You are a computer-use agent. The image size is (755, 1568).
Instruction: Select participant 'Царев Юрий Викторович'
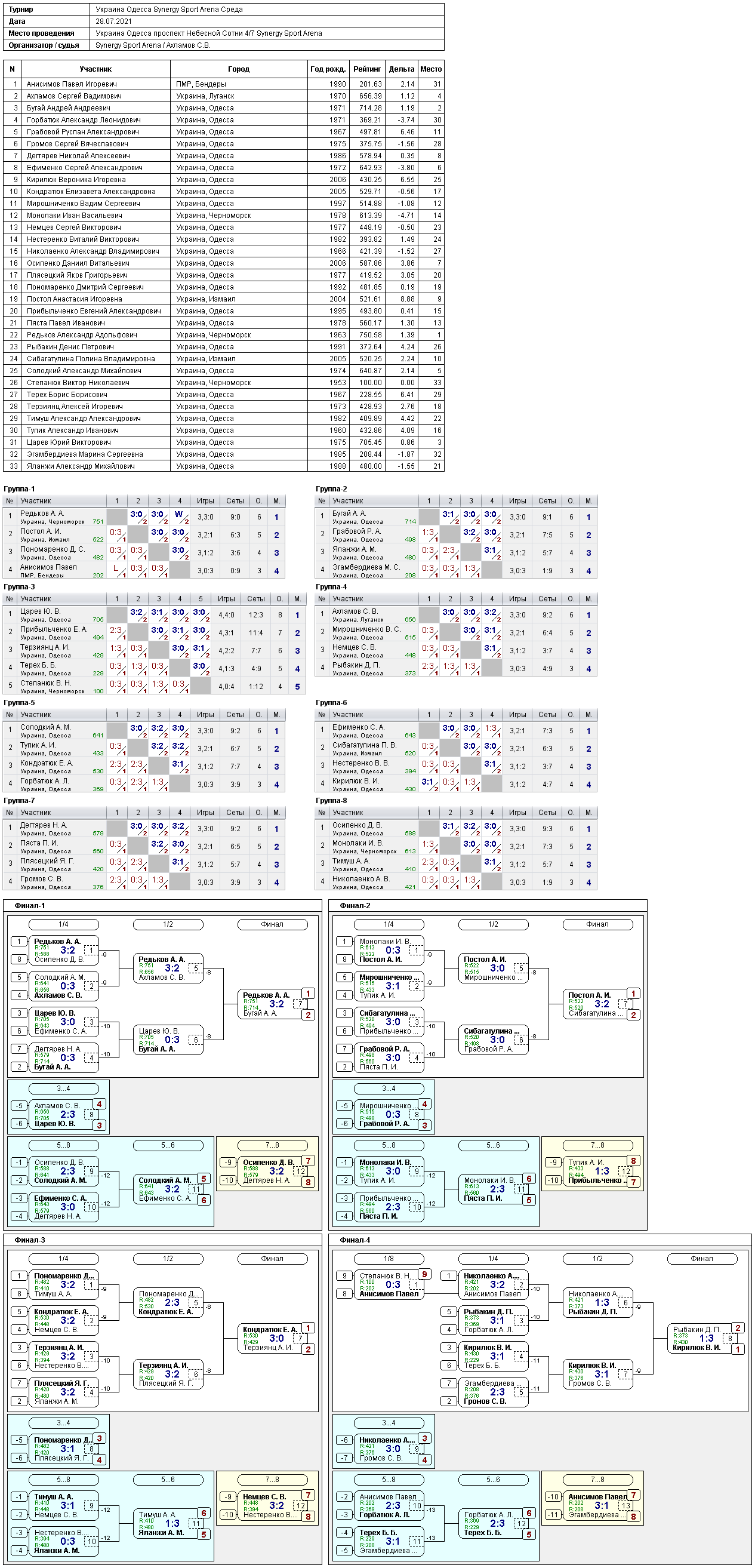pos(69,442)
